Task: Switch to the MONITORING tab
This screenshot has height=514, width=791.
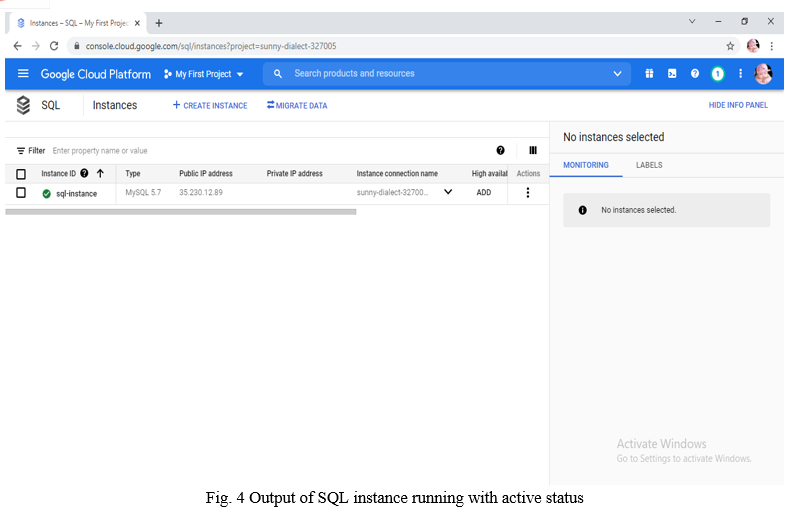Action: (586, 165)
